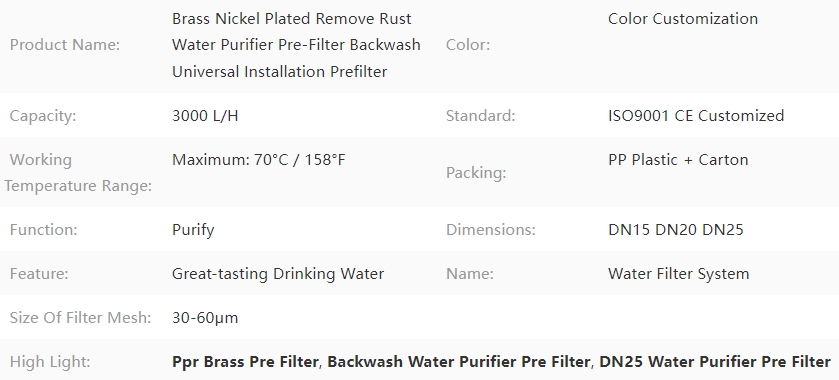Image resolution: width=839 pixels, height=380 pixels.
Task: Click the Maximum: 70°C / 158°F value
Action: pos(258,160)
